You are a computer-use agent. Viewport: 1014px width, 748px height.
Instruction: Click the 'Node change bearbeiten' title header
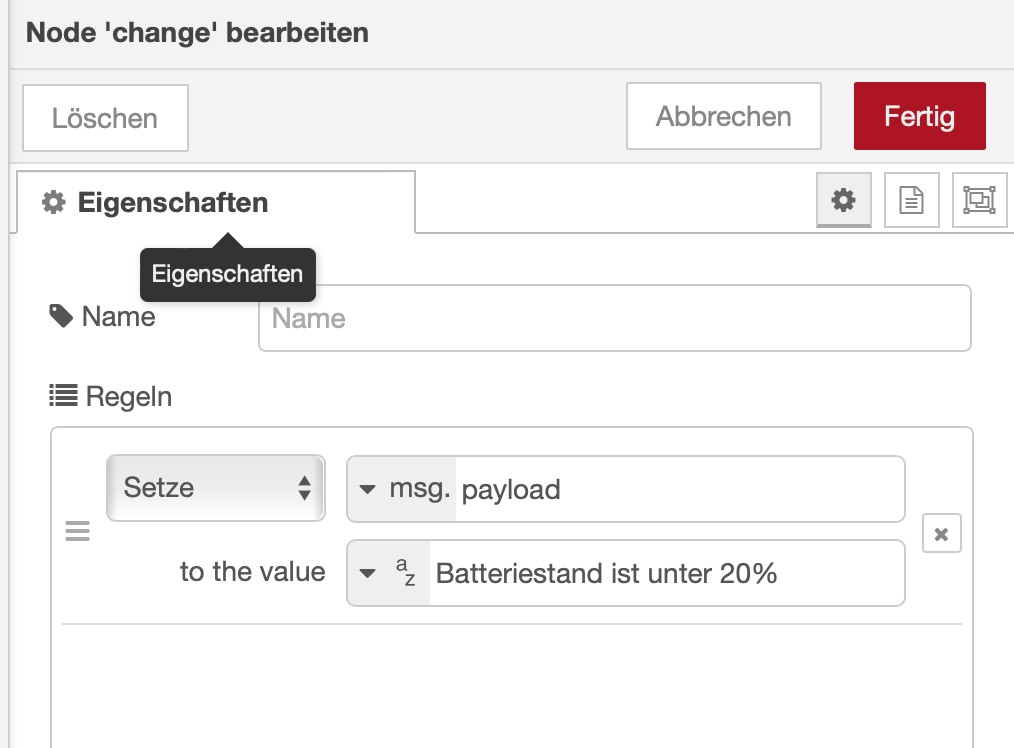click(x=197, y=32)
